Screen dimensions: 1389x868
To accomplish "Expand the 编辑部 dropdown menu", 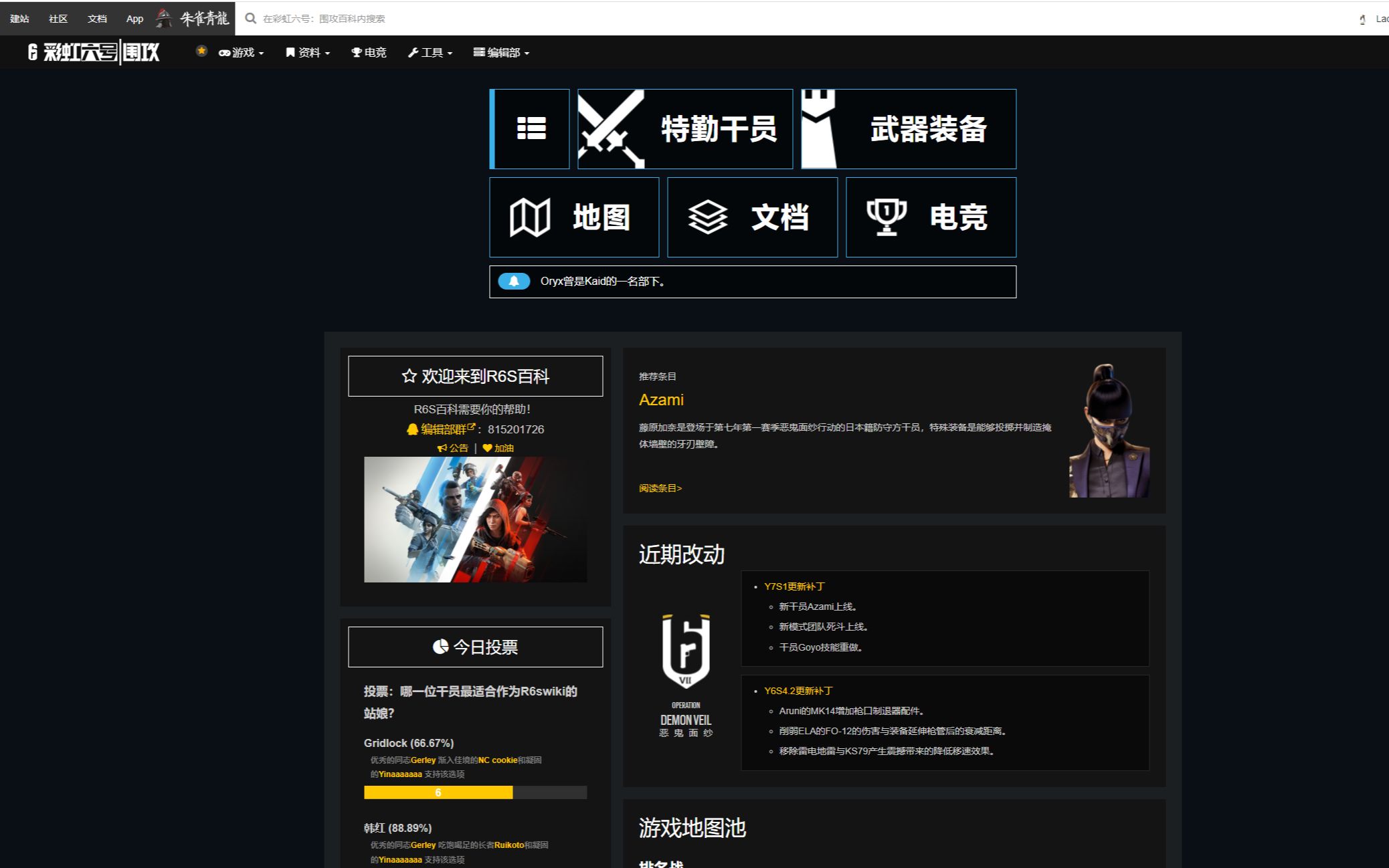I will (x=501, y=53).
